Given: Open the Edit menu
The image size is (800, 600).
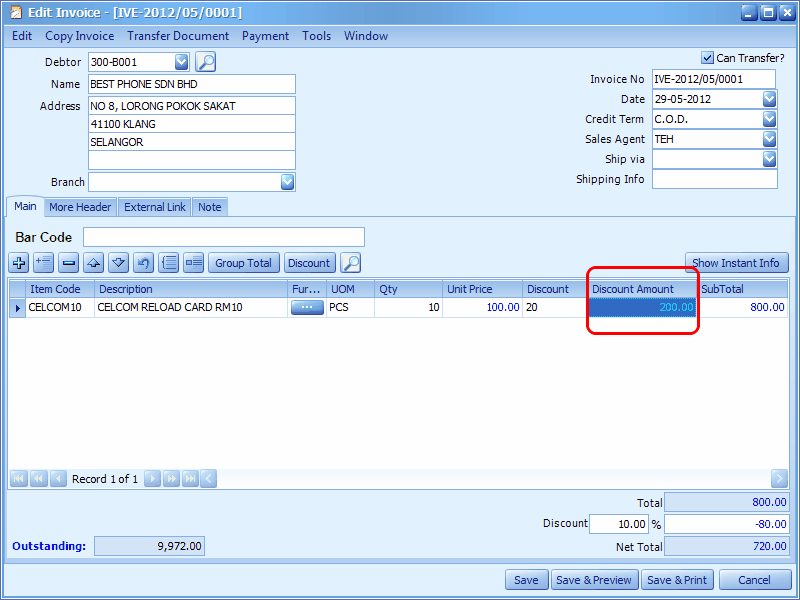Looking at the screenshot, I should (x=22, y=36).
